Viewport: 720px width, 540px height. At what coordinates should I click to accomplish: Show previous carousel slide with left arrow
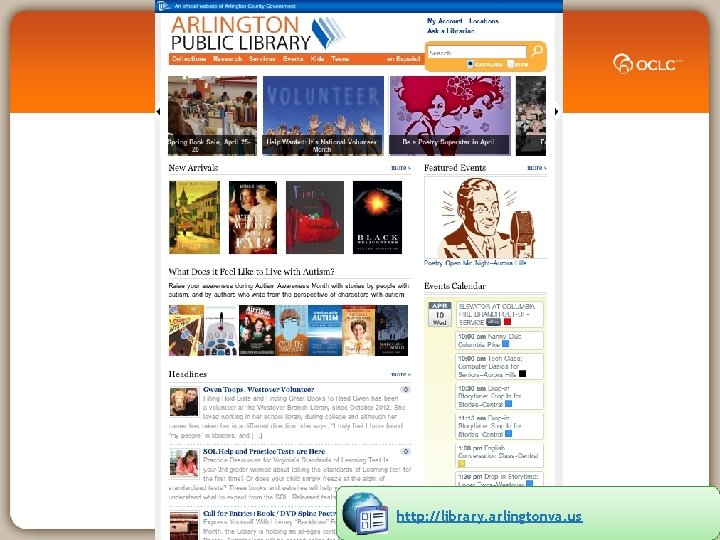pos(158,111)
